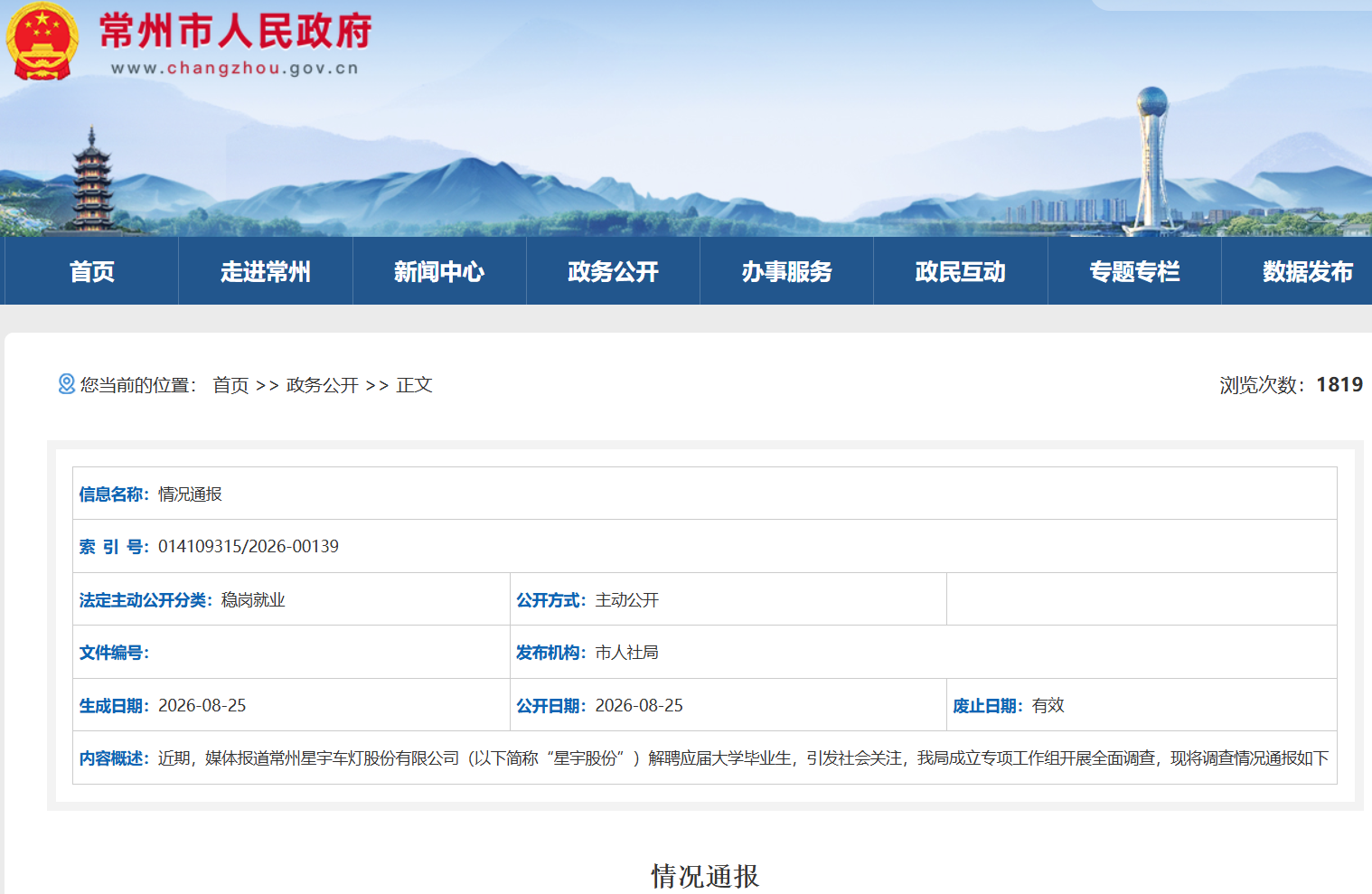Screen dimensions: 1372x894
Task: Click 有效 under 废止日期
Action: pos(1048,705)
